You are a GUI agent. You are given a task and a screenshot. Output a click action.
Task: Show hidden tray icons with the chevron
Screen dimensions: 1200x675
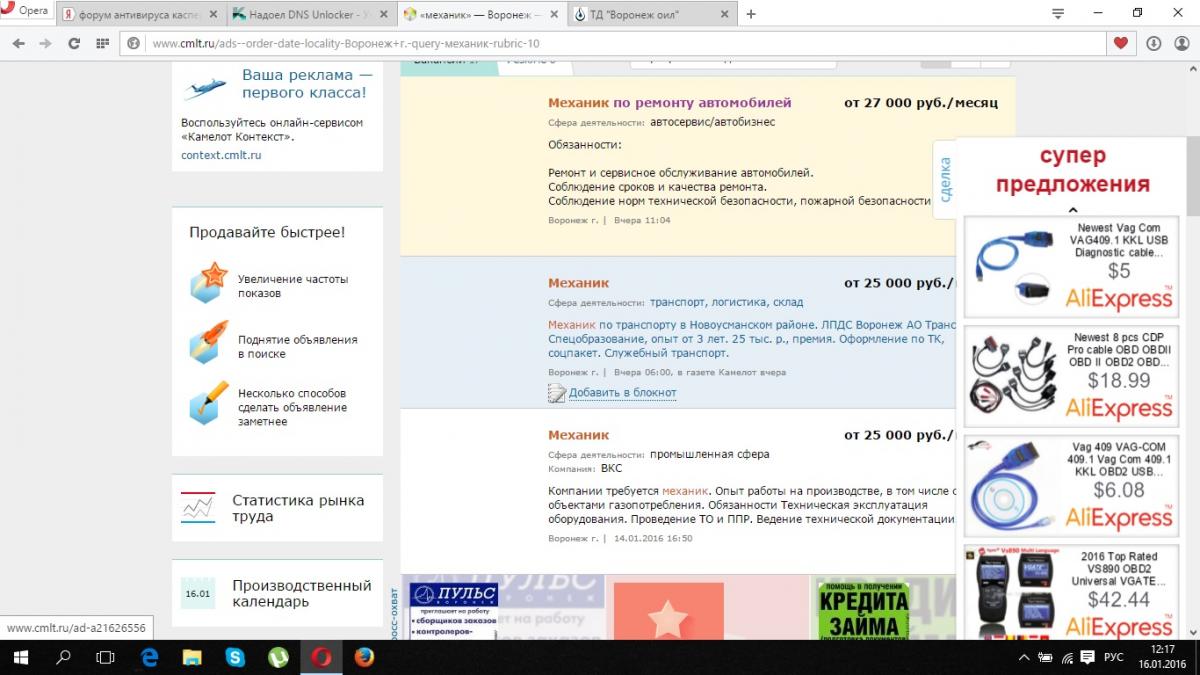1023,657
